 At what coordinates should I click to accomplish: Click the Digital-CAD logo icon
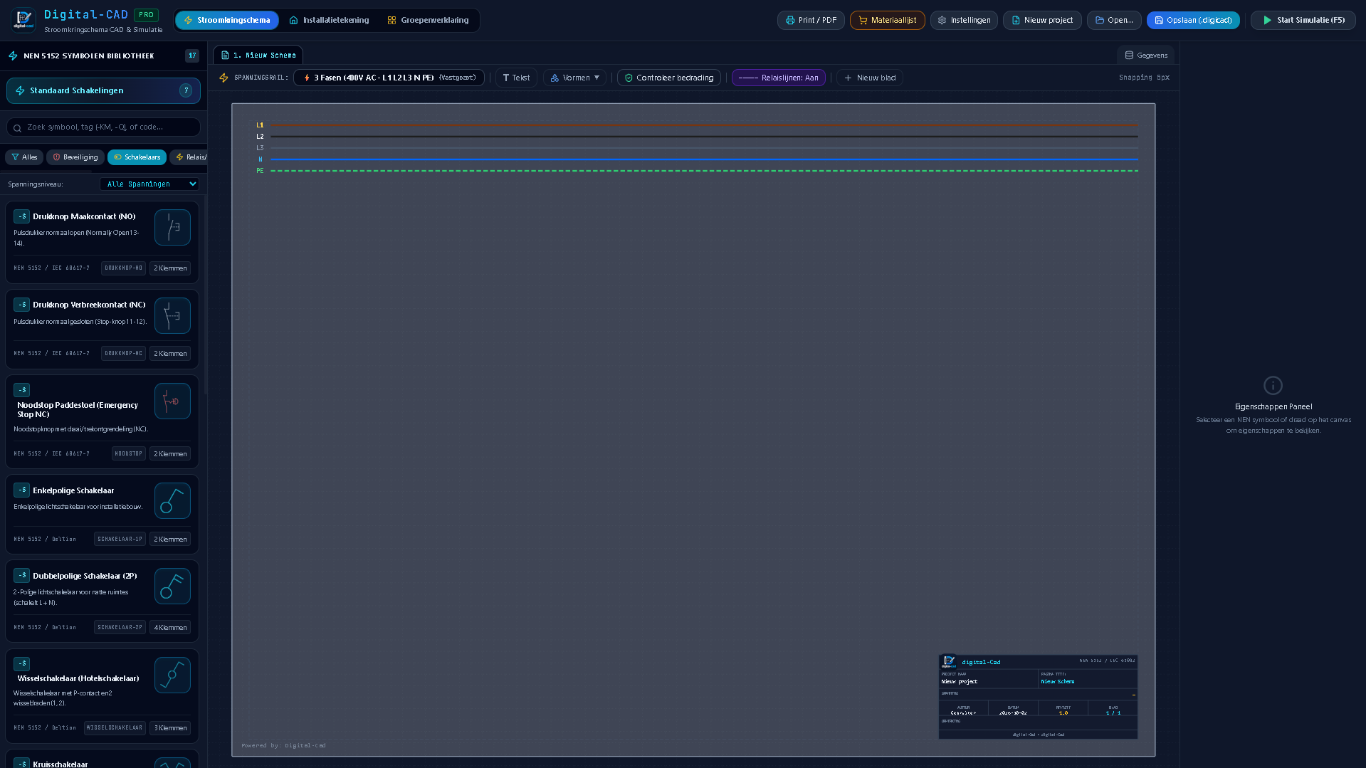click(23, 21)
